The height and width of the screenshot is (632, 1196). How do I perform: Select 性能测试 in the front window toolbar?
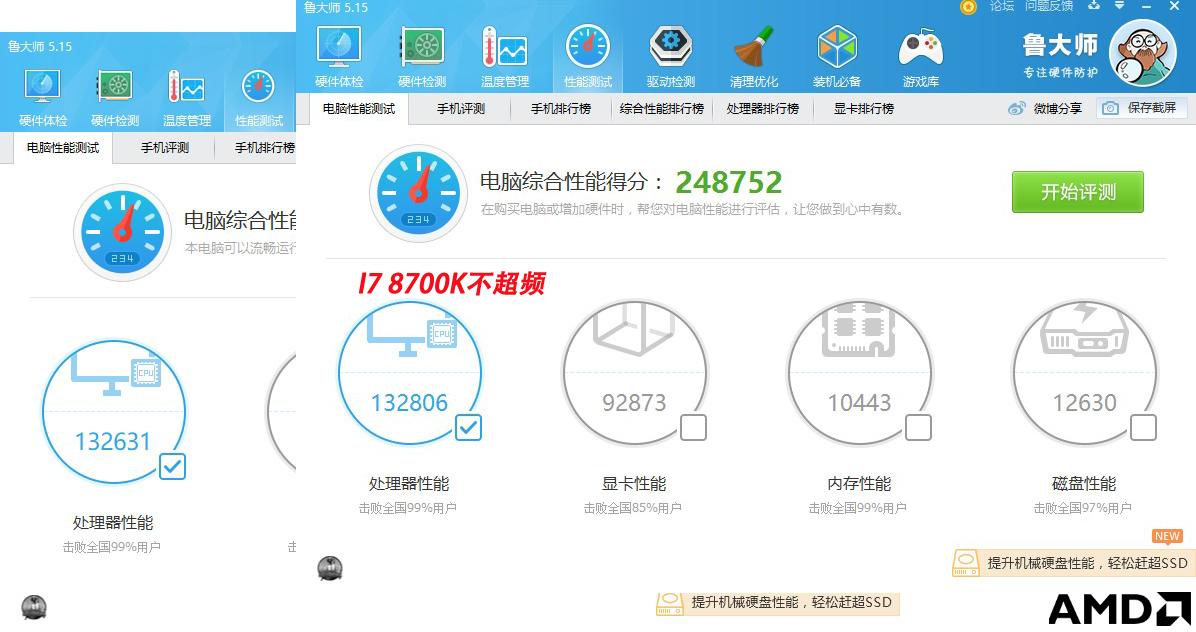tap(588, 56)
